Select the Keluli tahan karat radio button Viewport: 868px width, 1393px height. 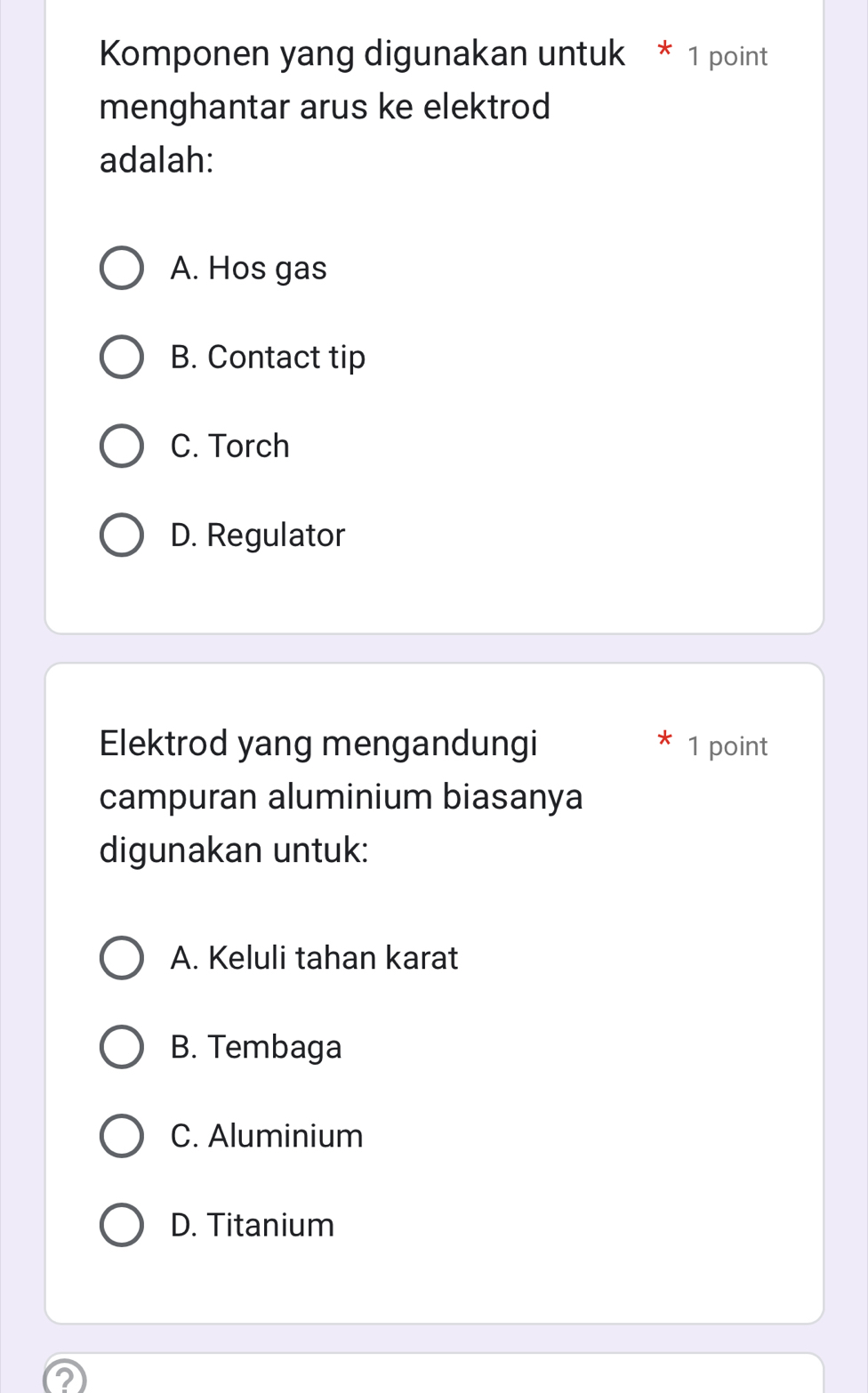121,958
